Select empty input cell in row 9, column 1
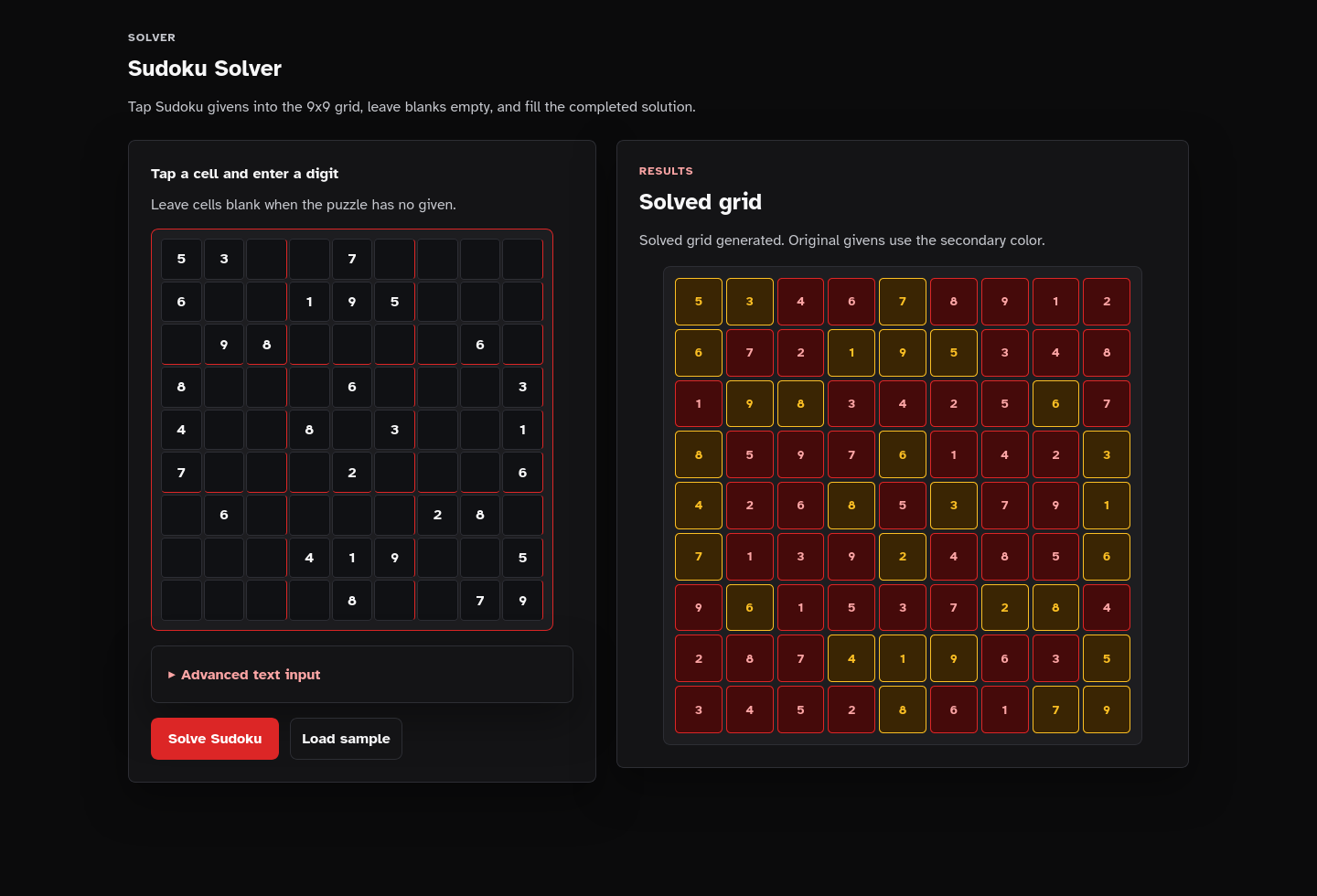 click(x=181, y=601)
